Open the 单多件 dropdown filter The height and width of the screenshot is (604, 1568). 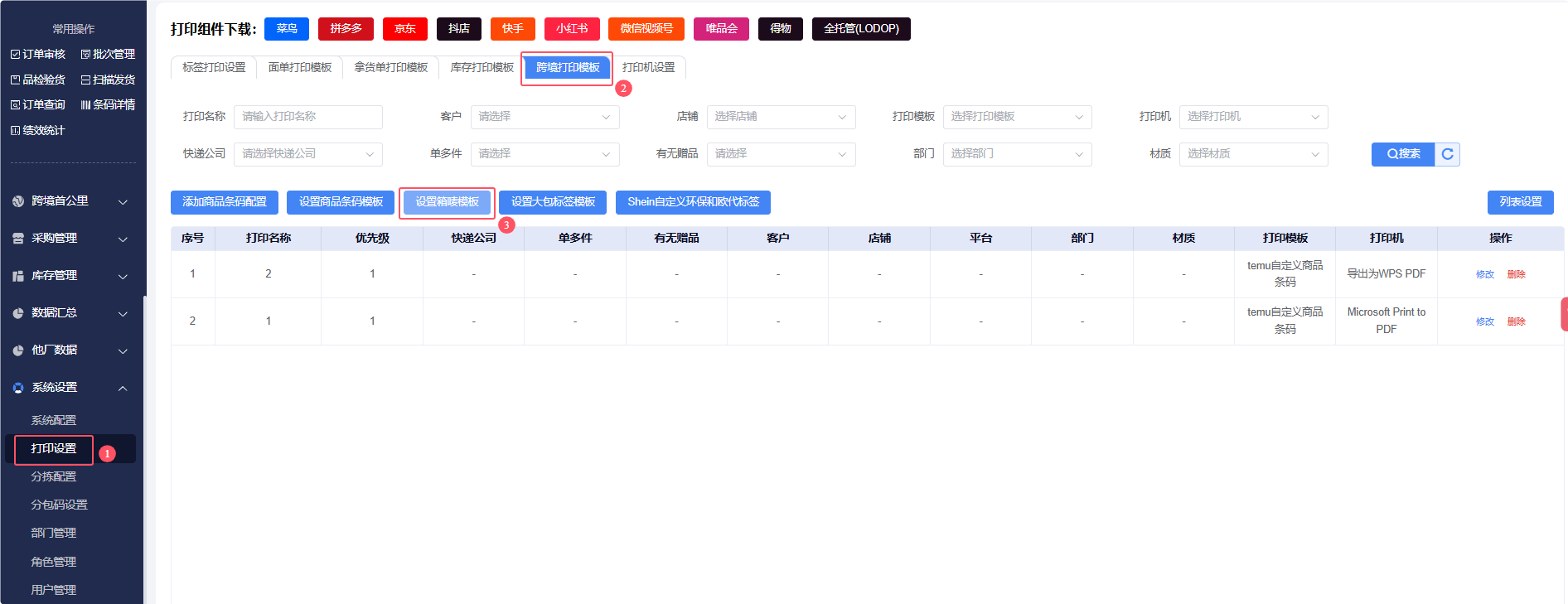[x=544, y=154]
